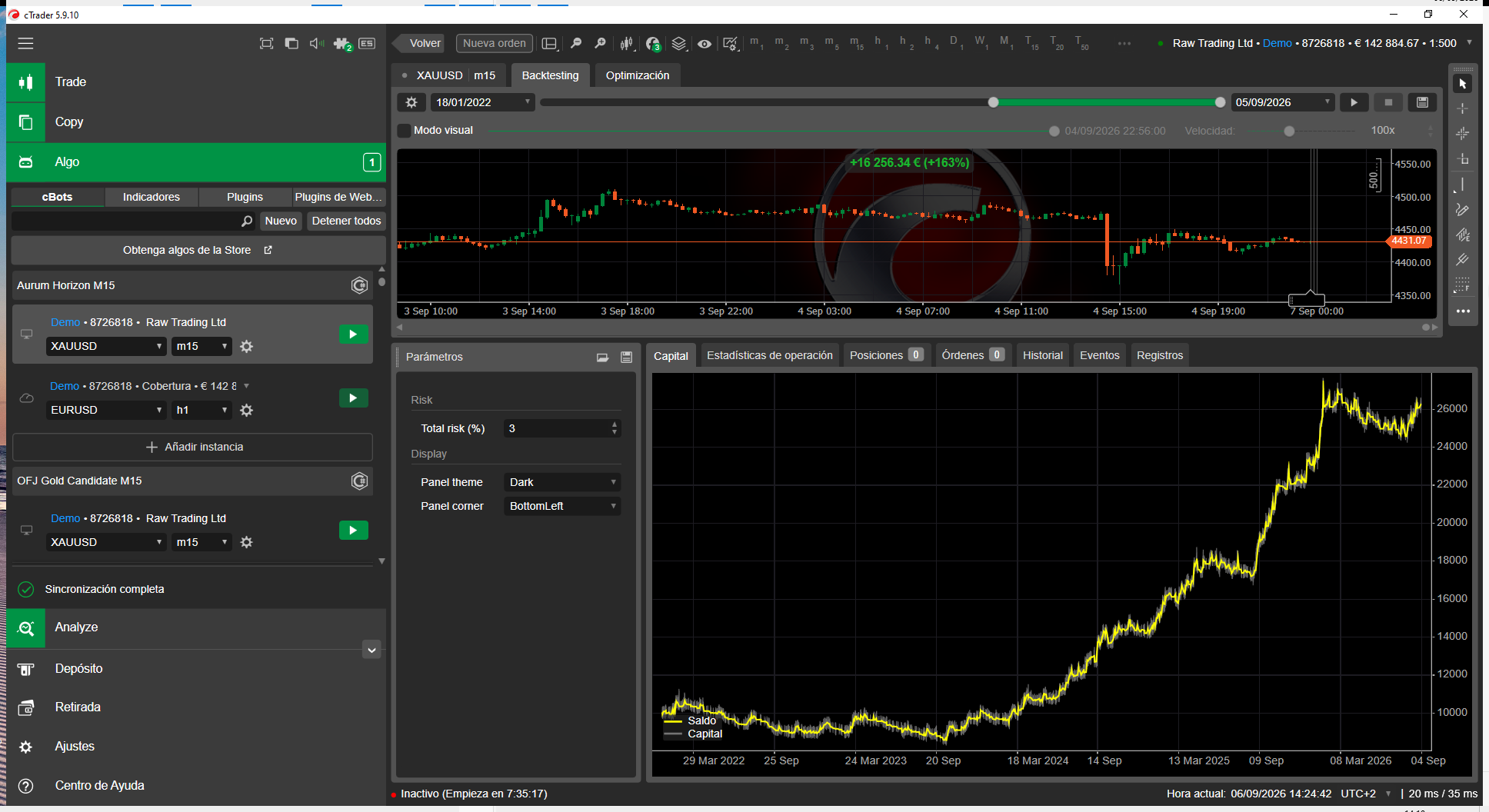Click the Nueva orden button
This screenshot has width=1489, height=812.
495,44
